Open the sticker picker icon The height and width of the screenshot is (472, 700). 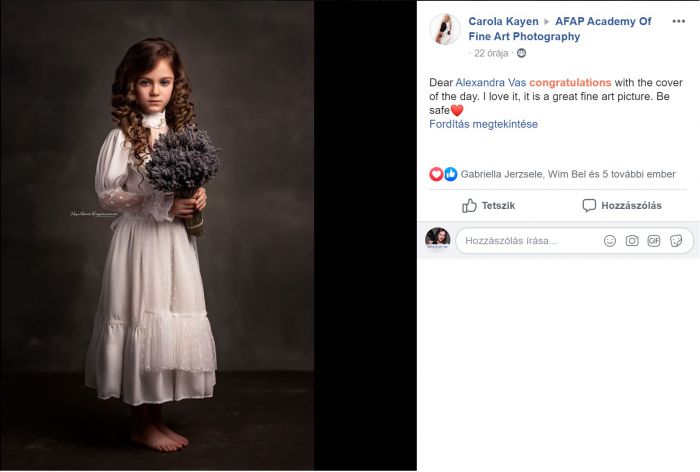tap(676, 241)
